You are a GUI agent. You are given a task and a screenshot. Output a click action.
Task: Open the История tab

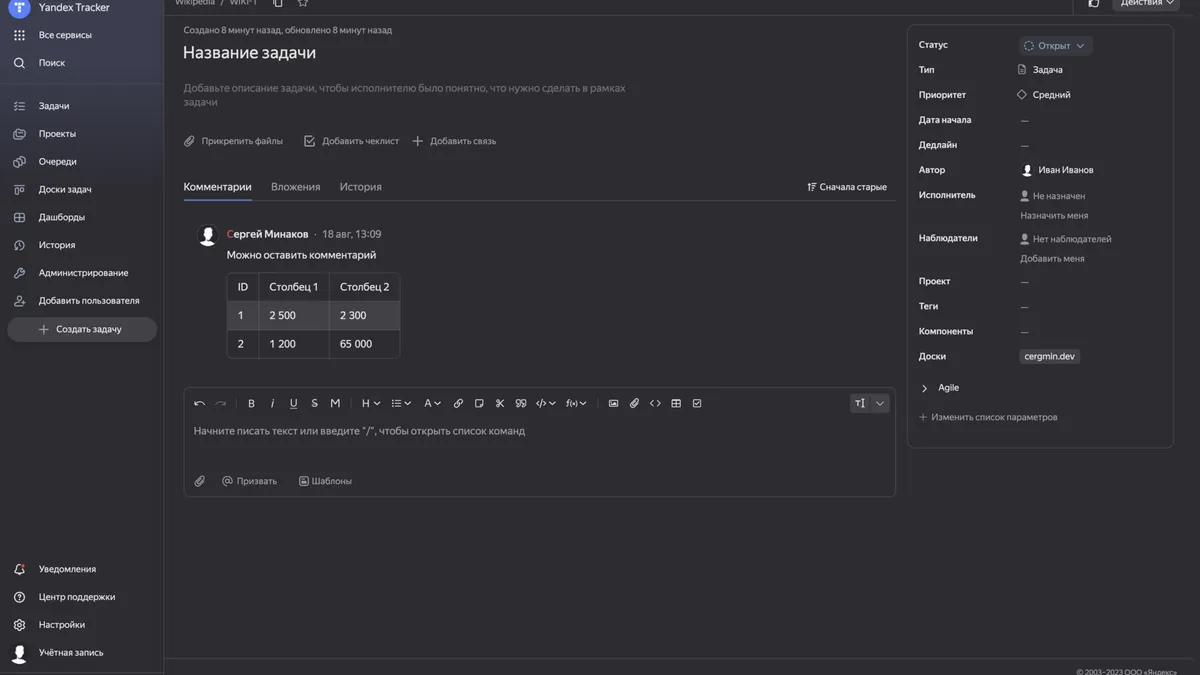360,187
